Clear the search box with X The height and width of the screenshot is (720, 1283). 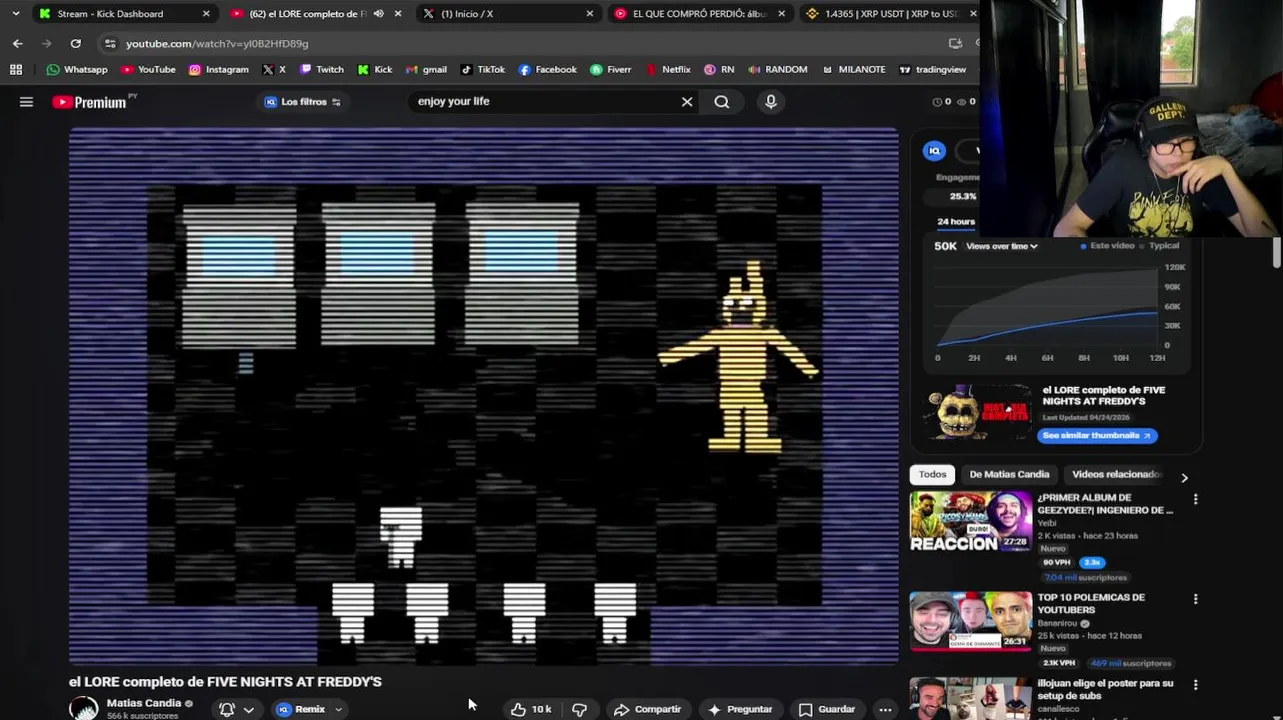coord(687,101)
